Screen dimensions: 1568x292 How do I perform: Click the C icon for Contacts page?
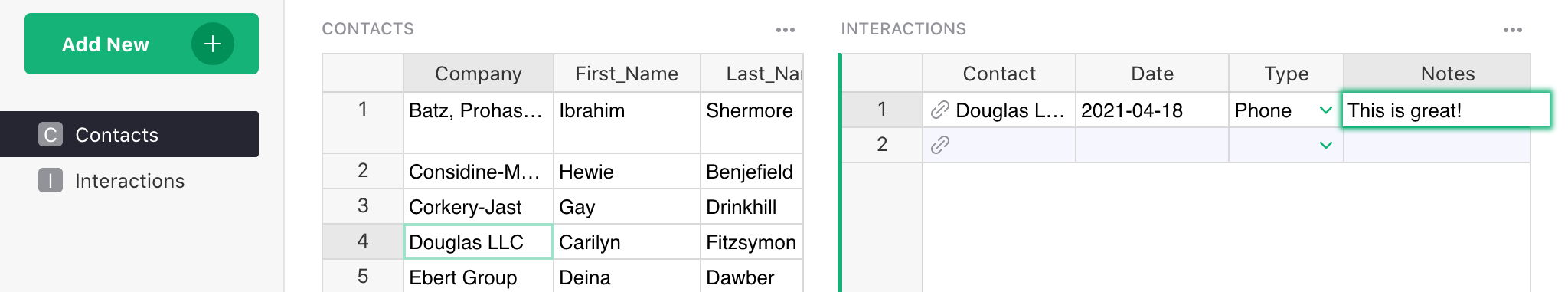[x=51, y=135]
